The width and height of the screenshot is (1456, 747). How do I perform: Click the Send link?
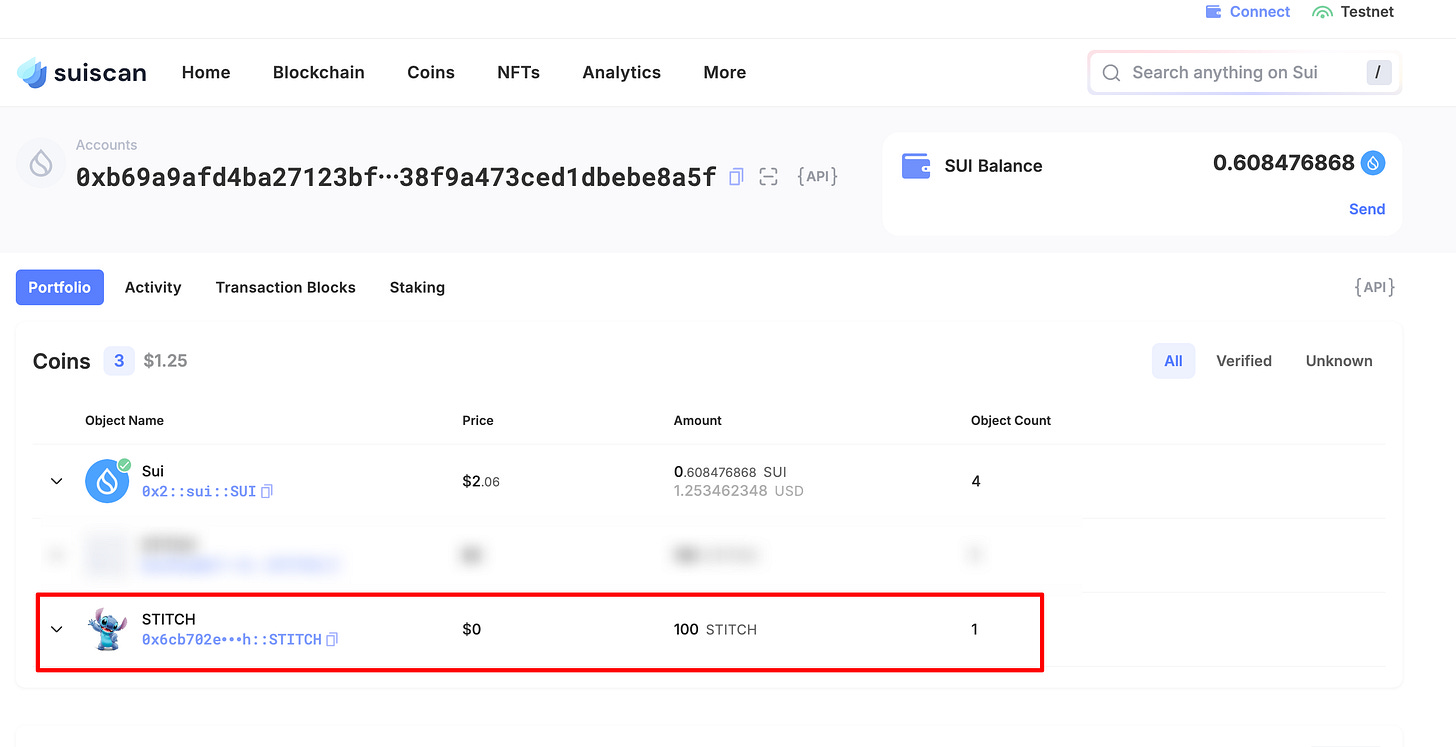[1367, 209]
